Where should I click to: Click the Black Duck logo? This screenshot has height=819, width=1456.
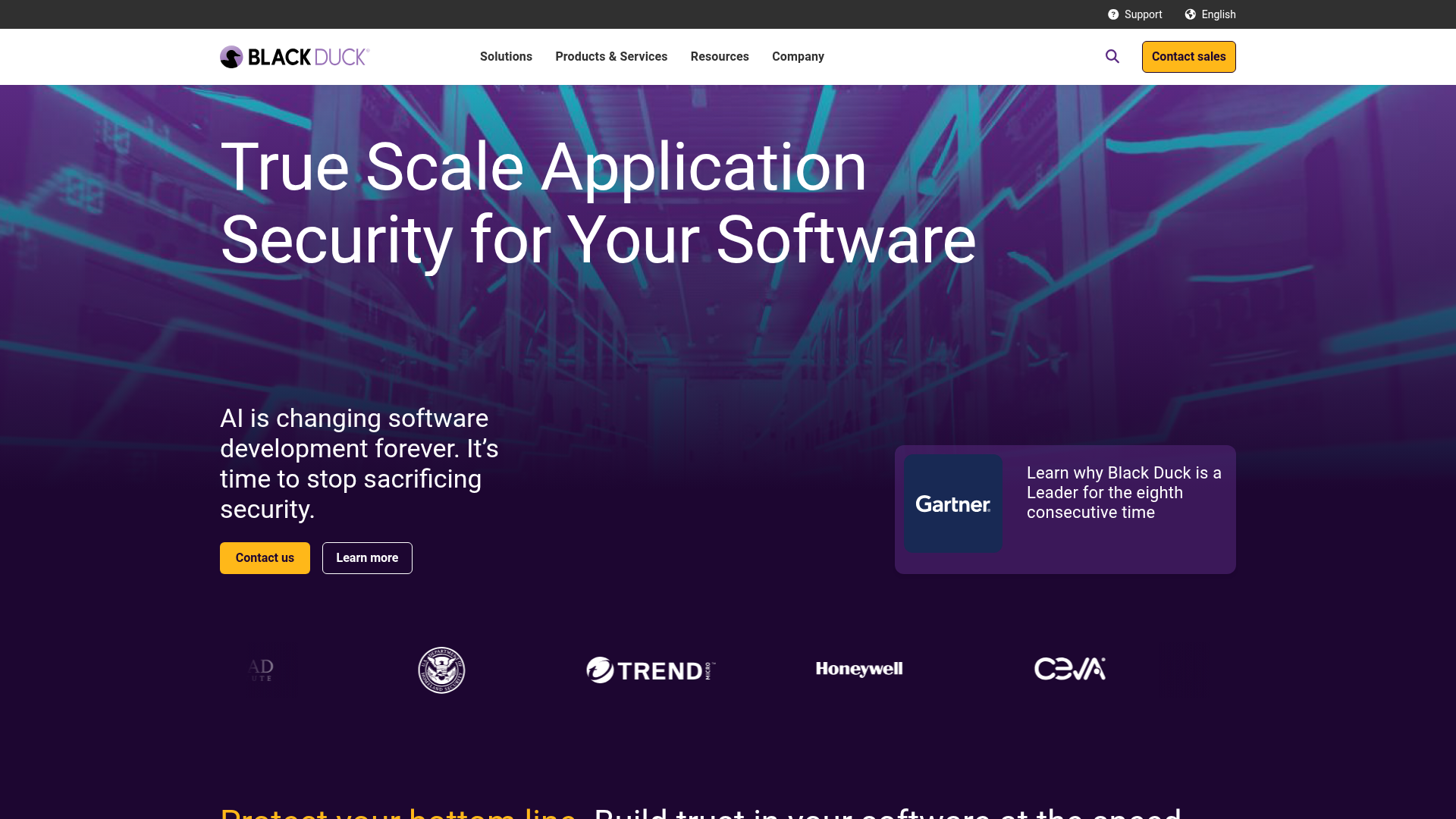[x=294, y=56]
